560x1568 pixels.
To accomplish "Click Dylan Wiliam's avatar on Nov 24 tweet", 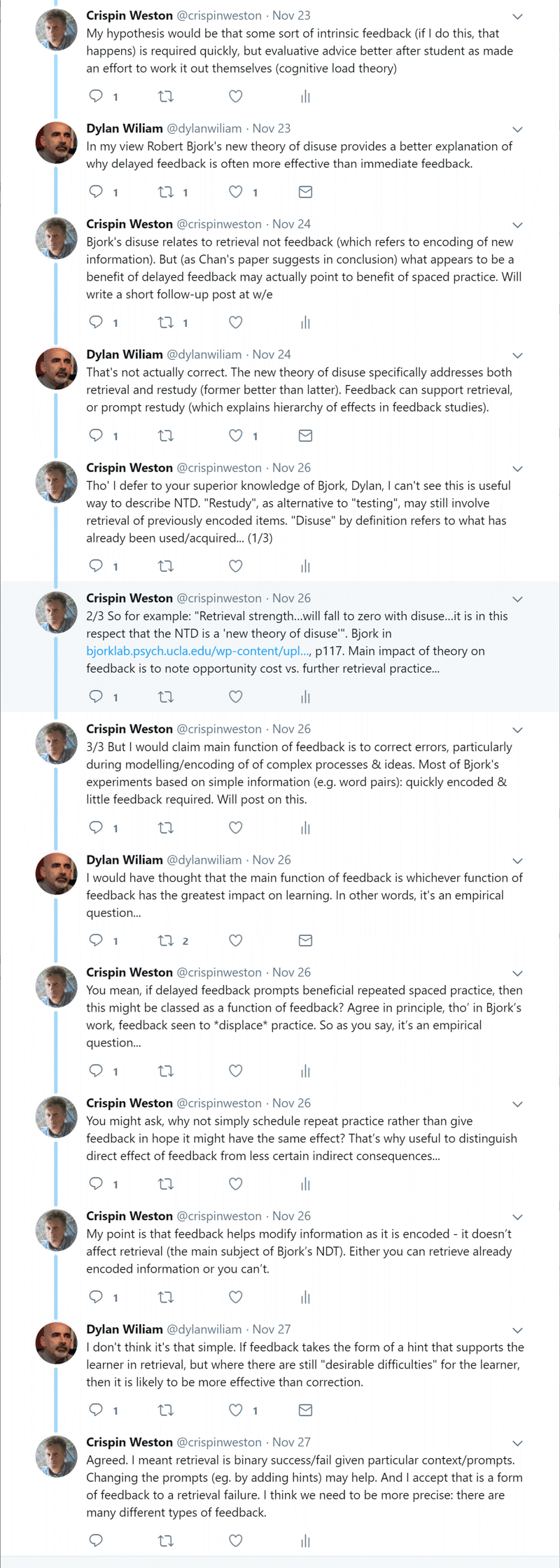I will point(56,369).
